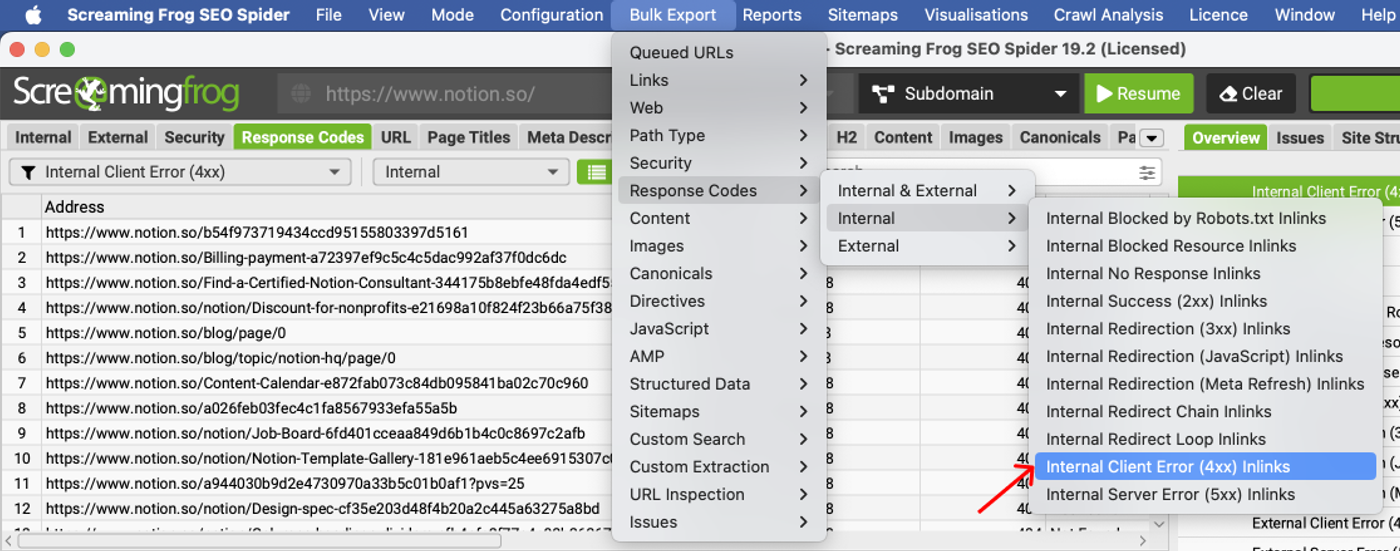
Task: Open the tab overflow arrow after Canonicals
Action: (1152, 138)
